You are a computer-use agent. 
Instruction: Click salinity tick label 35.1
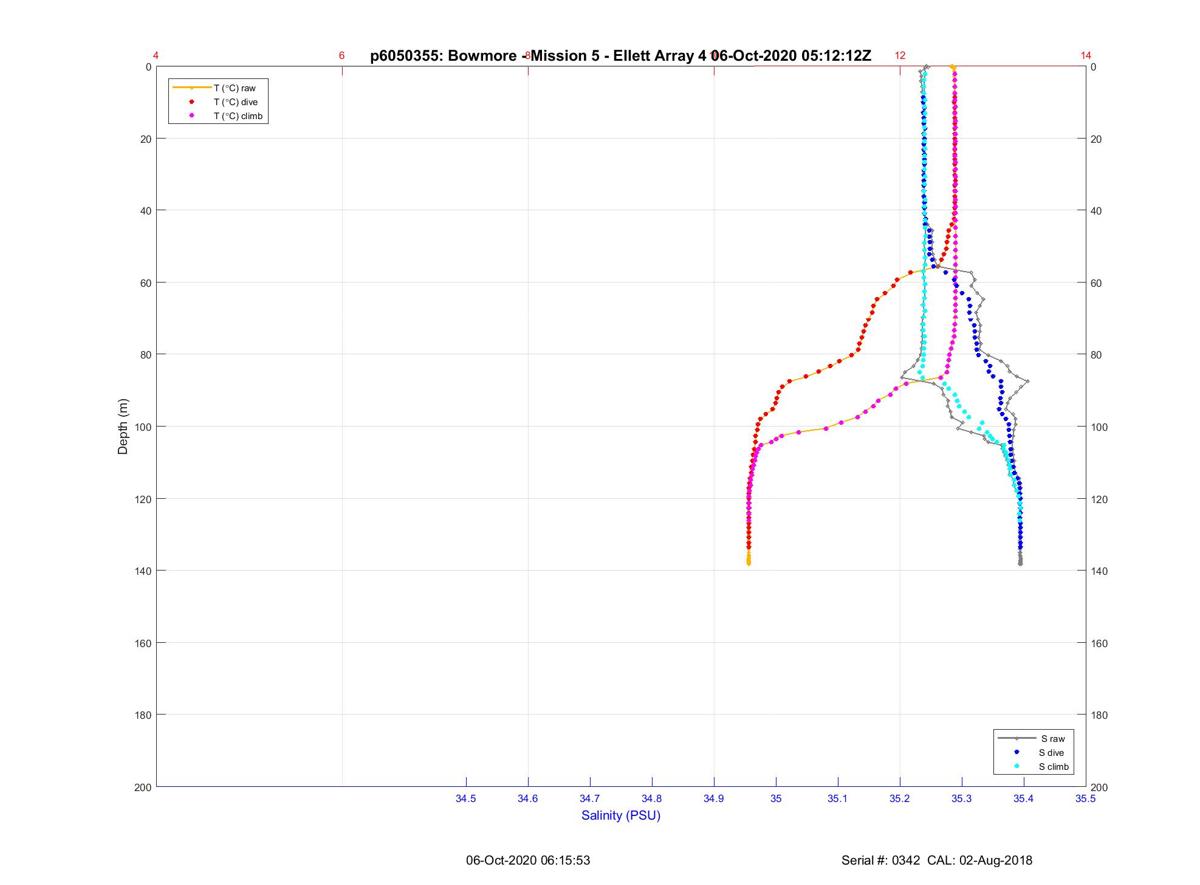coord(838,798)
